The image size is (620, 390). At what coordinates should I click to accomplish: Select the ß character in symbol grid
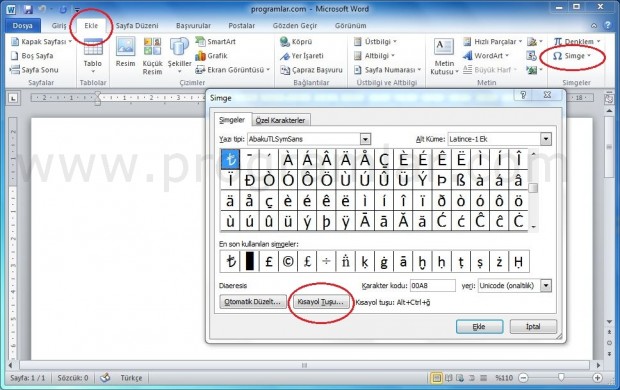click(x=461, y=180)
